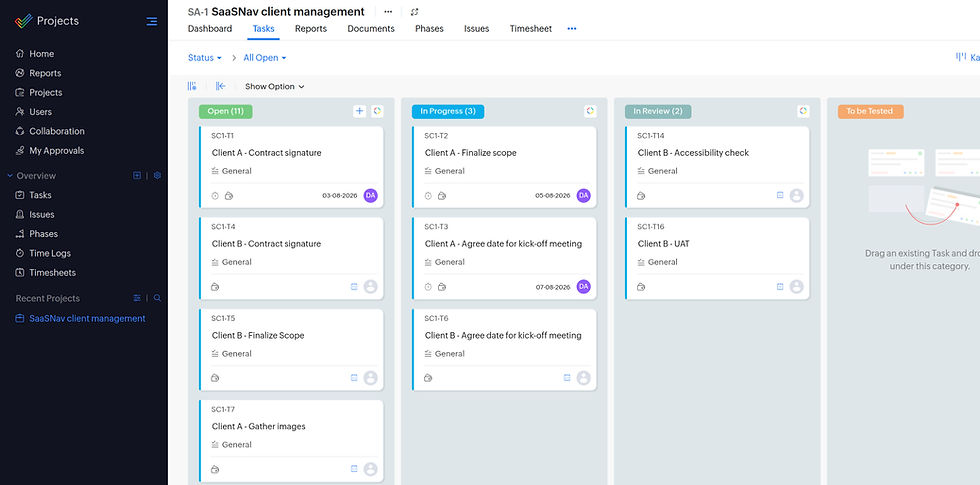This screenshot has width=980, height=485.
Task: Open Client A - Agree date for kick-off task
Action: click(503, 244)
